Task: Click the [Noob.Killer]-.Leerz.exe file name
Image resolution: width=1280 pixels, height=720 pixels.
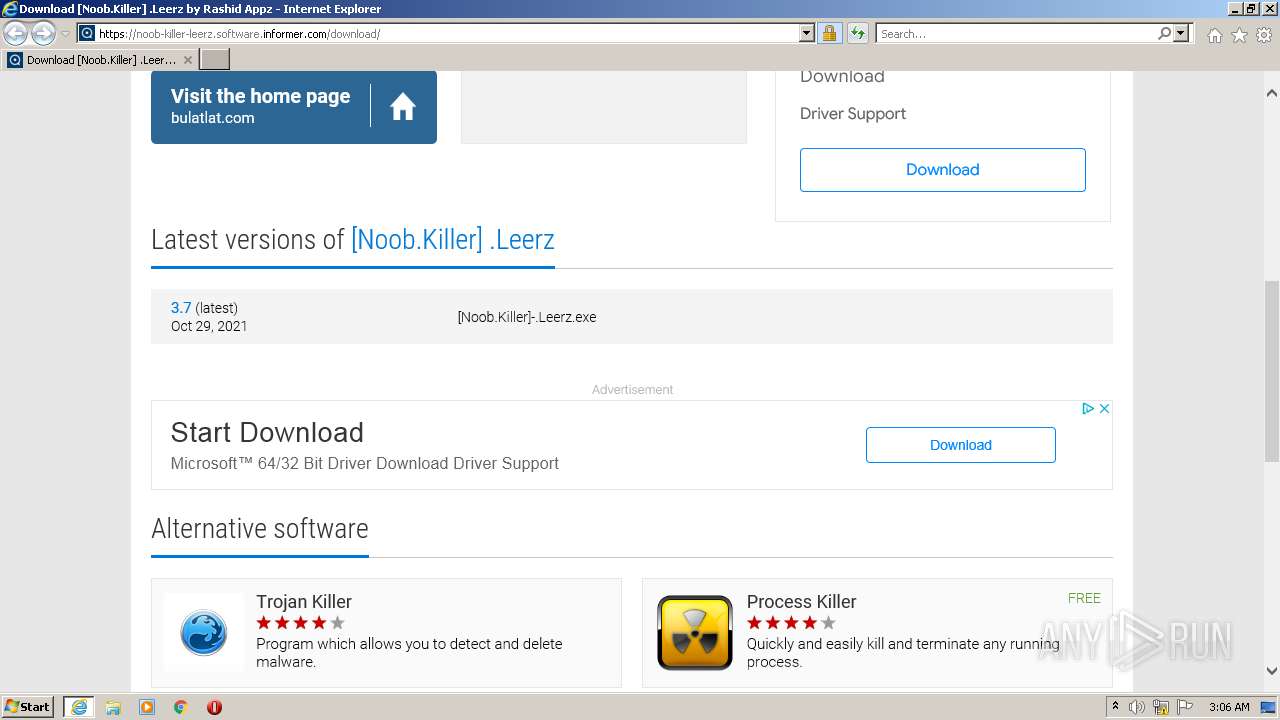Action: tap(527, 317)
